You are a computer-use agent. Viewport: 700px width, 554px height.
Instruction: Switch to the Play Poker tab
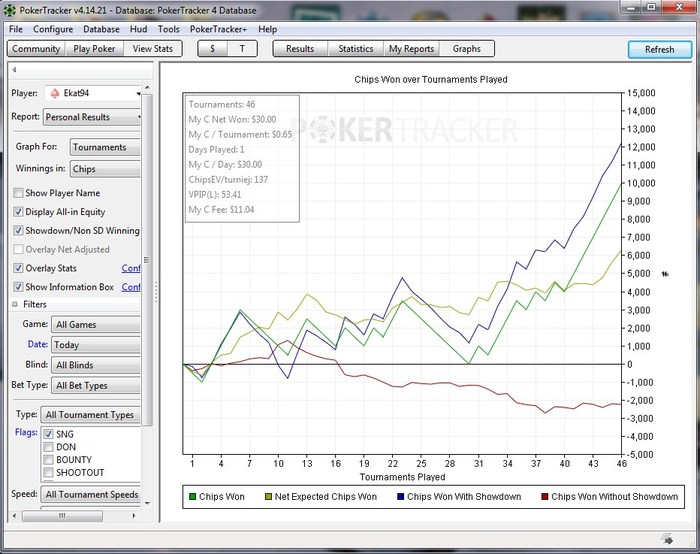click(x=94, y=49)
